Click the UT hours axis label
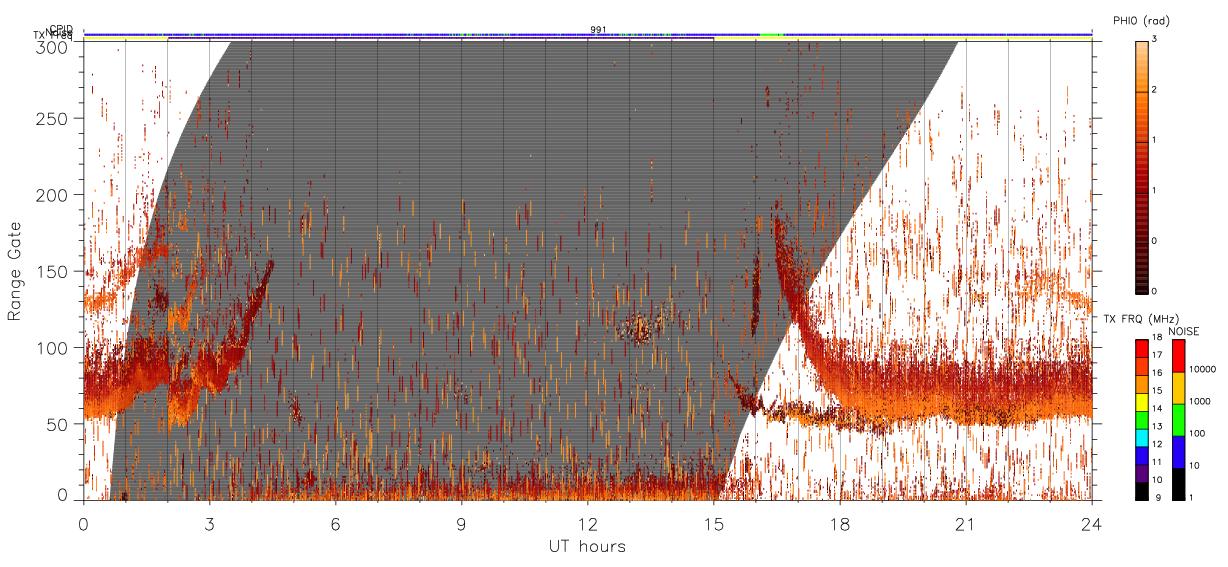 tap(587, 546)
